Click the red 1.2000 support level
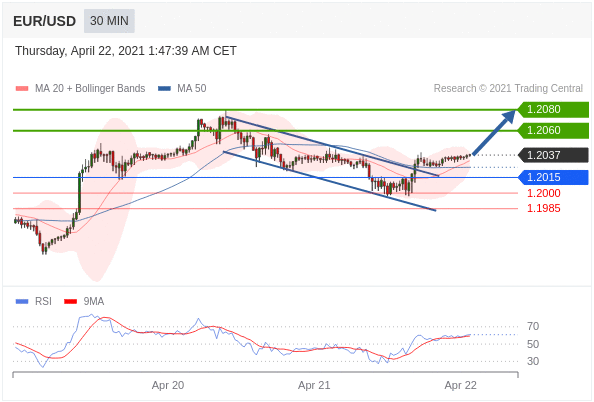This screenshot has height=402, width=594. click(x=544, y=193)
